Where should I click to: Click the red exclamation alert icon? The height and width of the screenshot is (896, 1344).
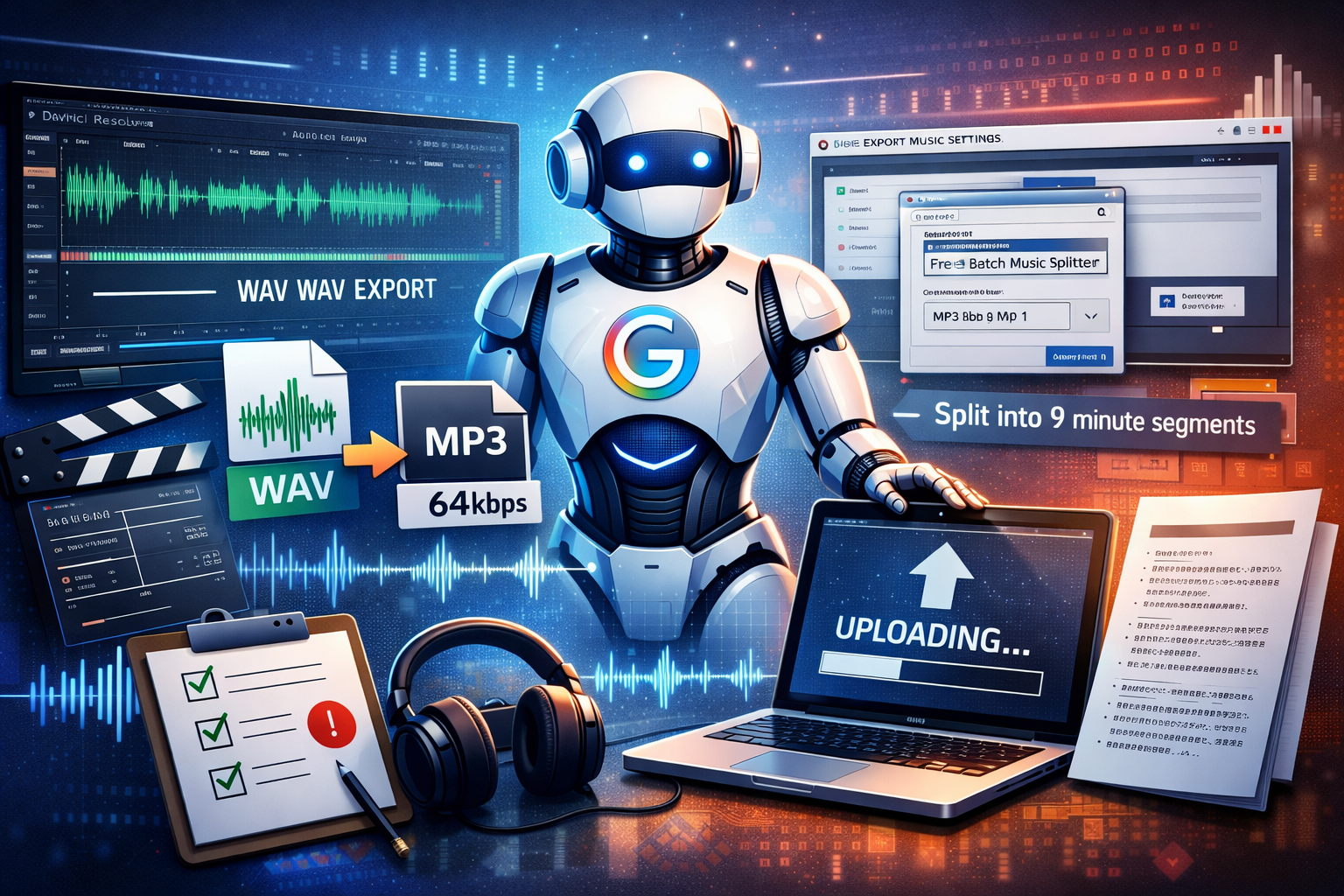point(332,724)
